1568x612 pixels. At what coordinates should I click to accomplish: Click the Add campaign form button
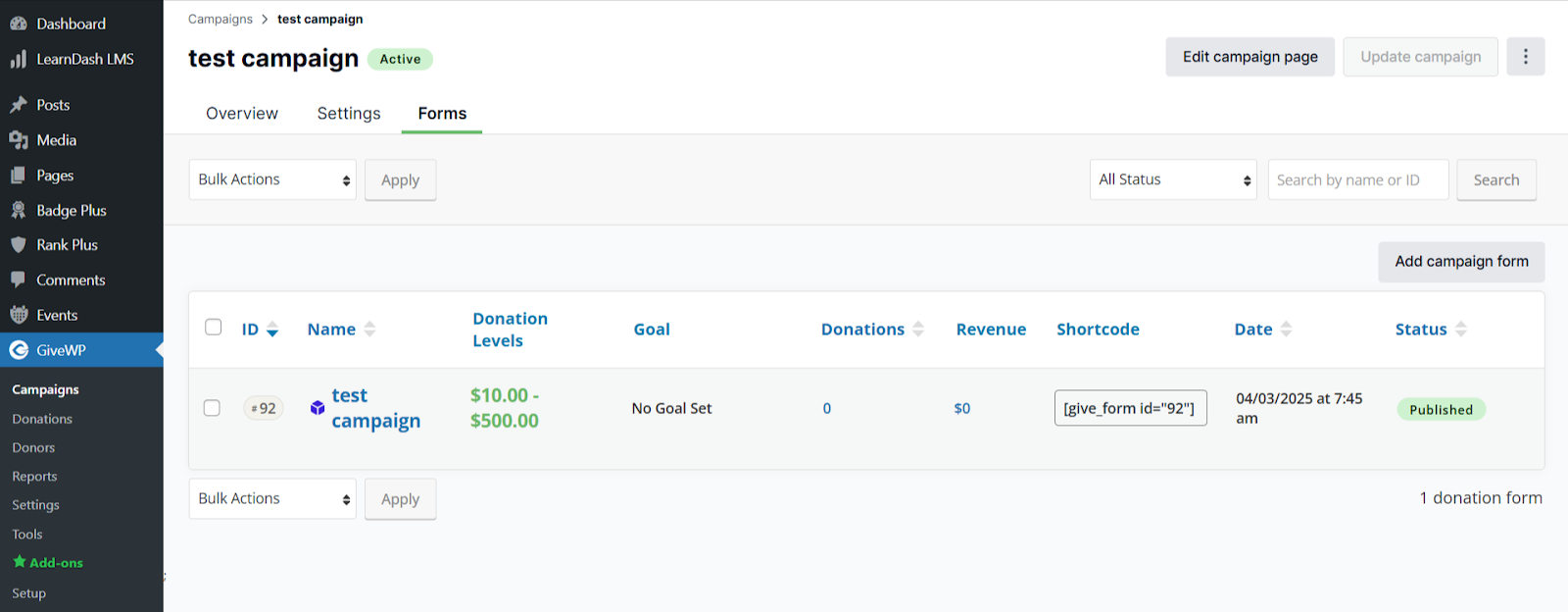pyautogui.click(x=1461, y=262)
